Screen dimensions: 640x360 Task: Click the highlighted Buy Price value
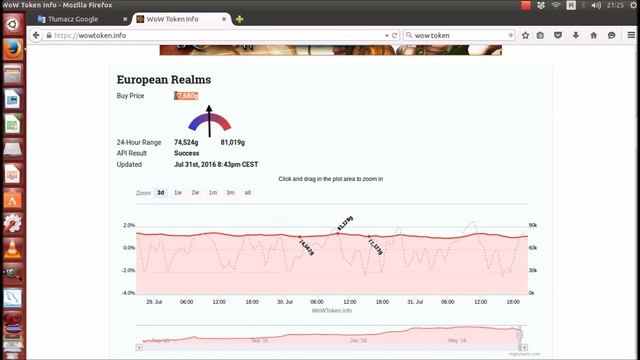click(186, 96)
